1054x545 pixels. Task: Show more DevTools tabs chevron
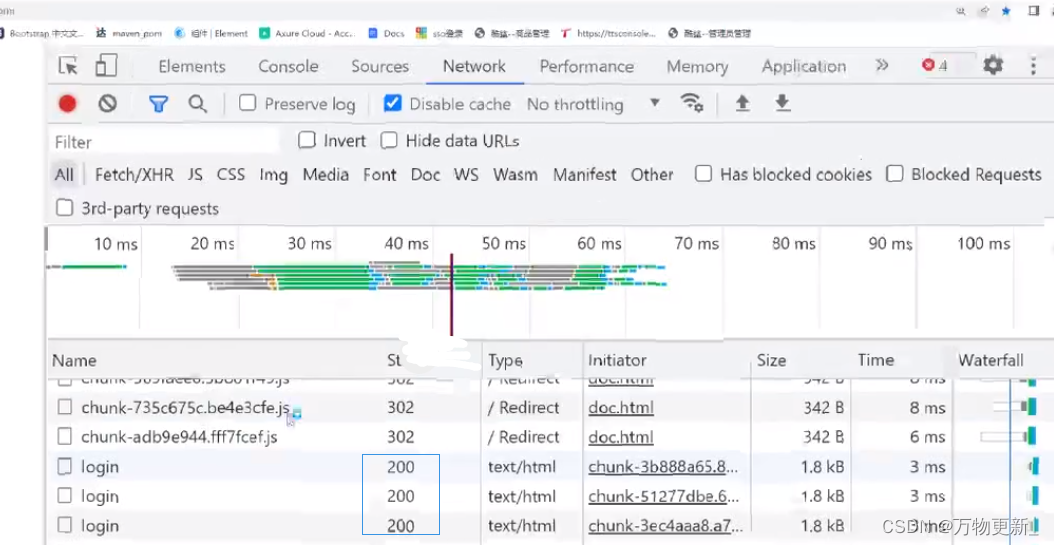tap(882, 65)
